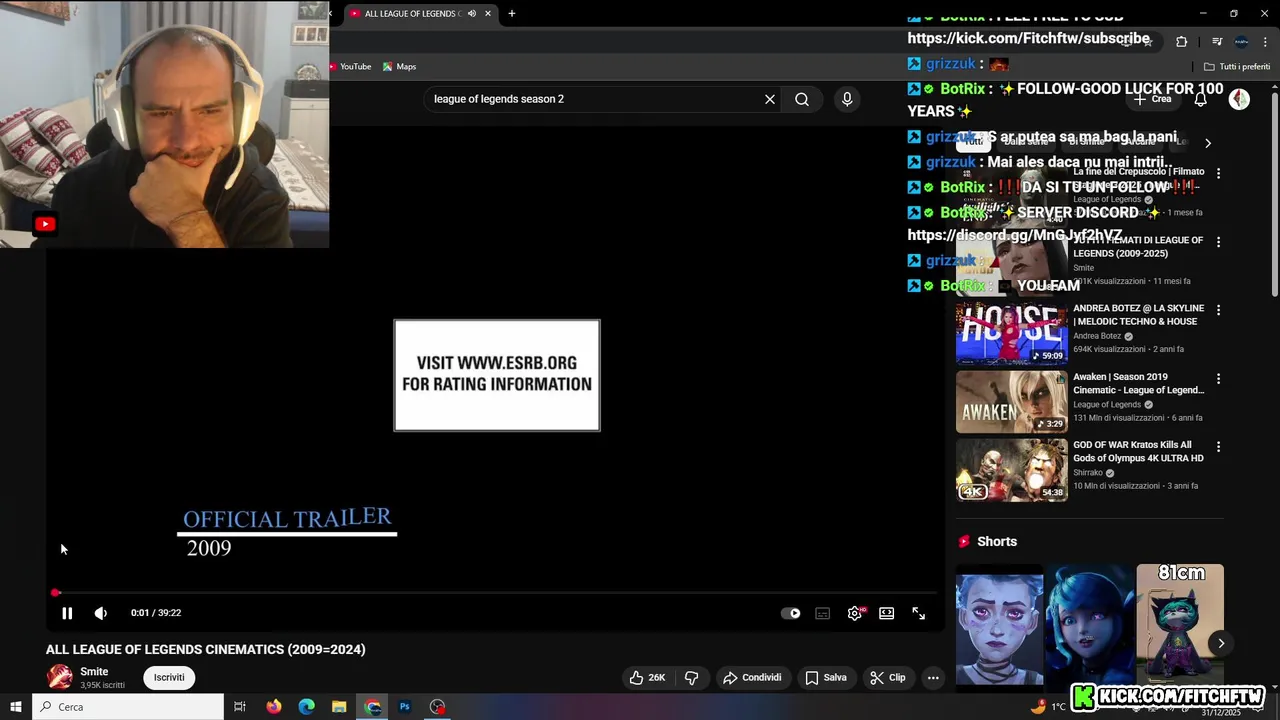Open title 'Awaken | Season 2019 Cinematic'
Image resolution: width=1280 pixels, height=720 pixels.
click(1138, 384)
